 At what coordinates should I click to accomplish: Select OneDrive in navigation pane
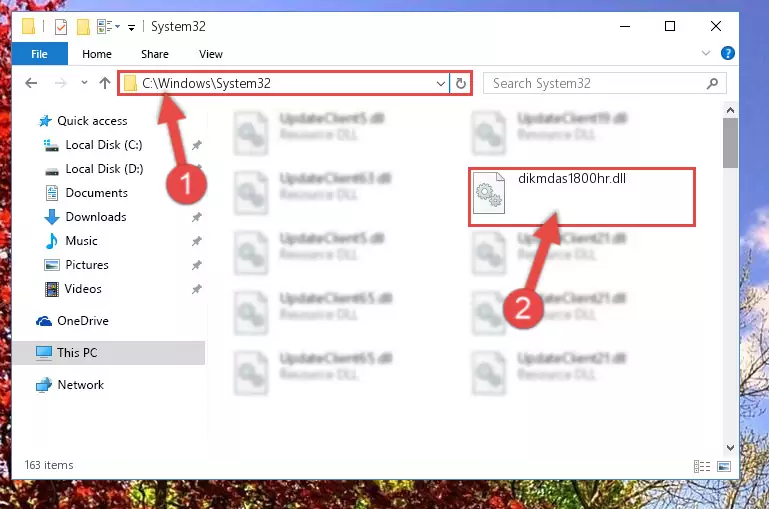pos(83,321)
